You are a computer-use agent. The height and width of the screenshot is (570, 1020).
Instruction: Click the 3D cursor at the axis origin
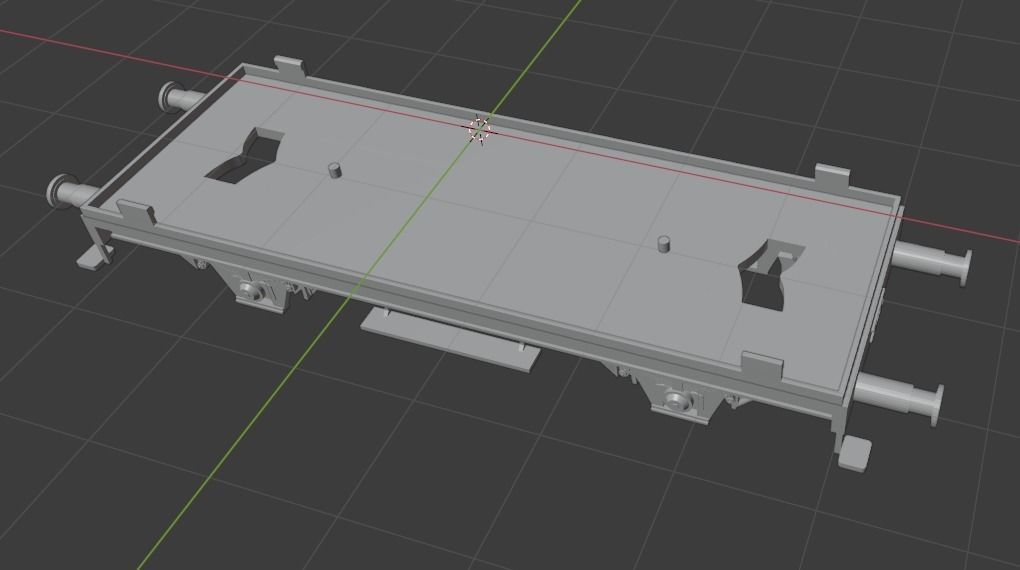(x=480, y=129)
